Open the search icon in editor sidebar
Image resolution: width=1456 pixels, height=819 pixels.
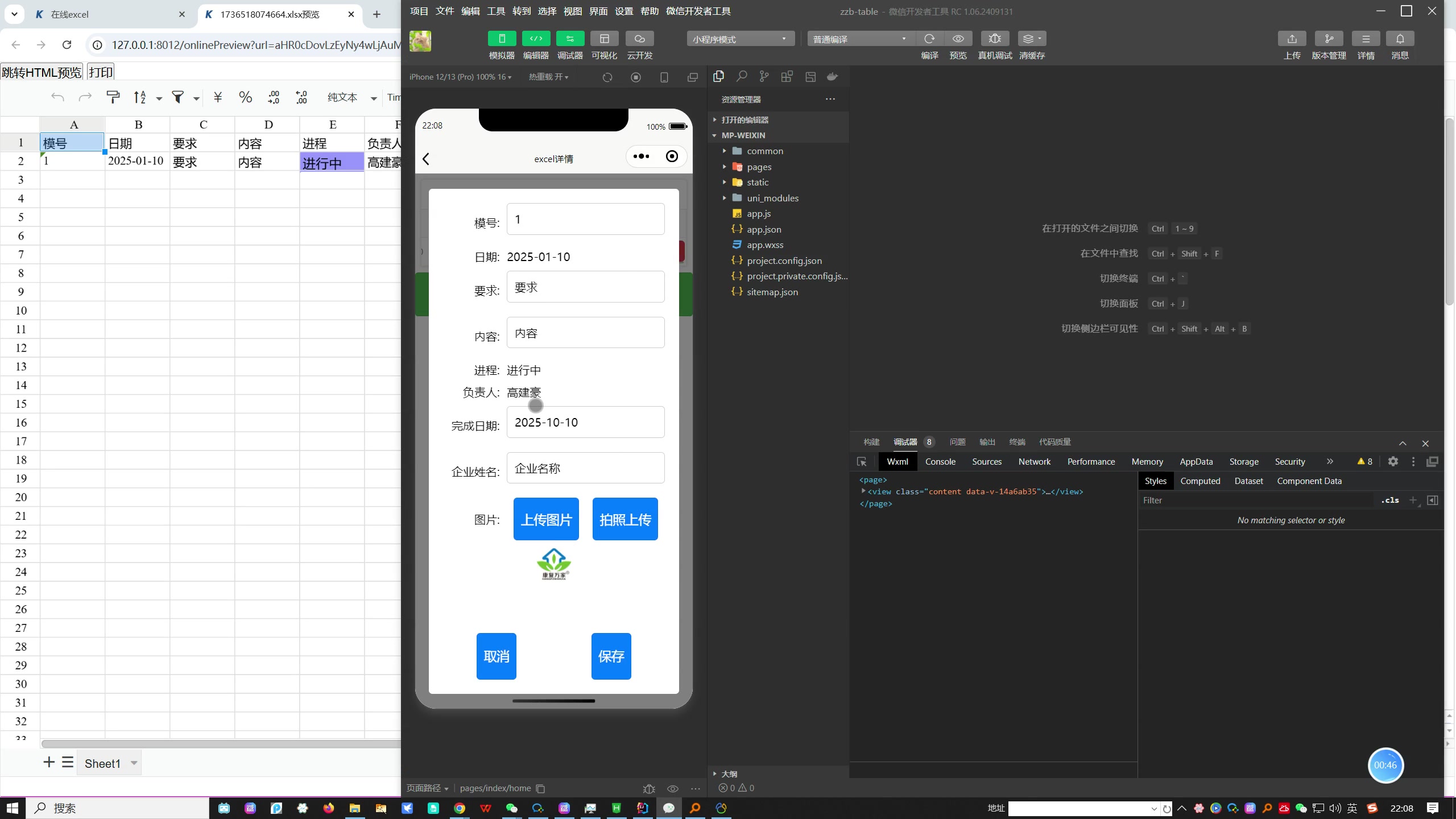741,77
